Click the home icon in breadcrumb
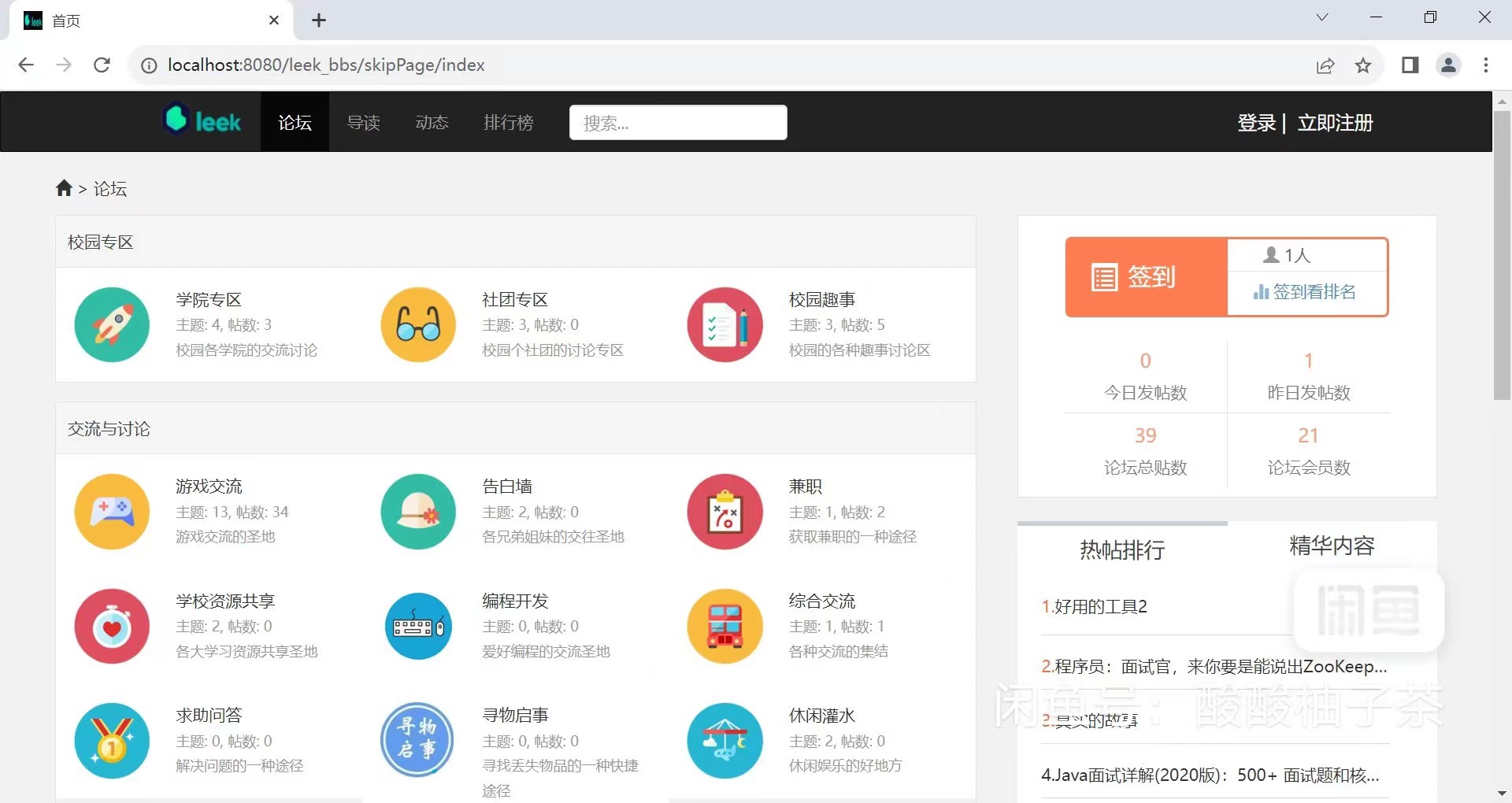The image size is (1512, 803). 64,188
